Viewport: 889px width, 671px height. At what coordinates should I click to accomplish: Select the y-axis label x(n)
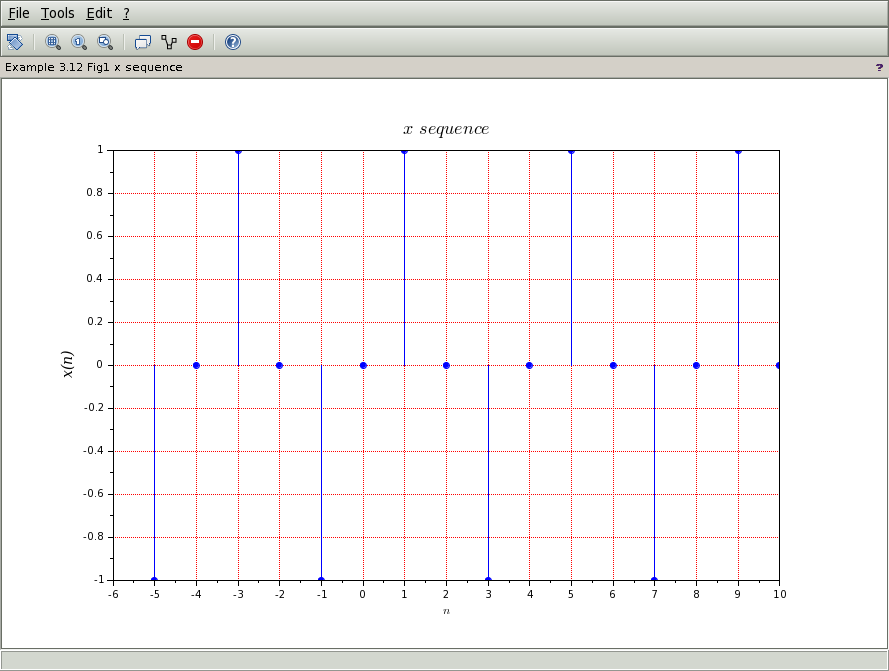tap(67, 365)
